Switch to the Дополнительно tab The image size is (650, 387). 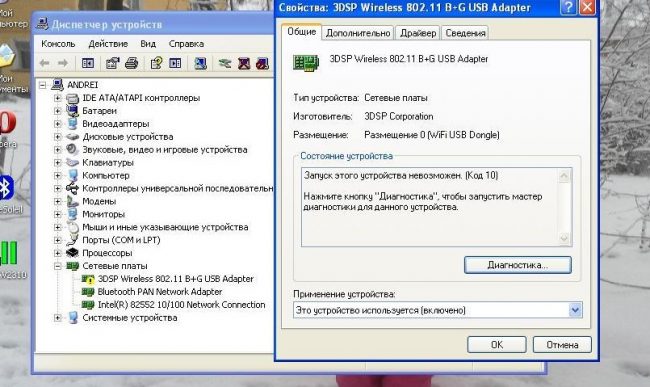click(x=358, y=33)
